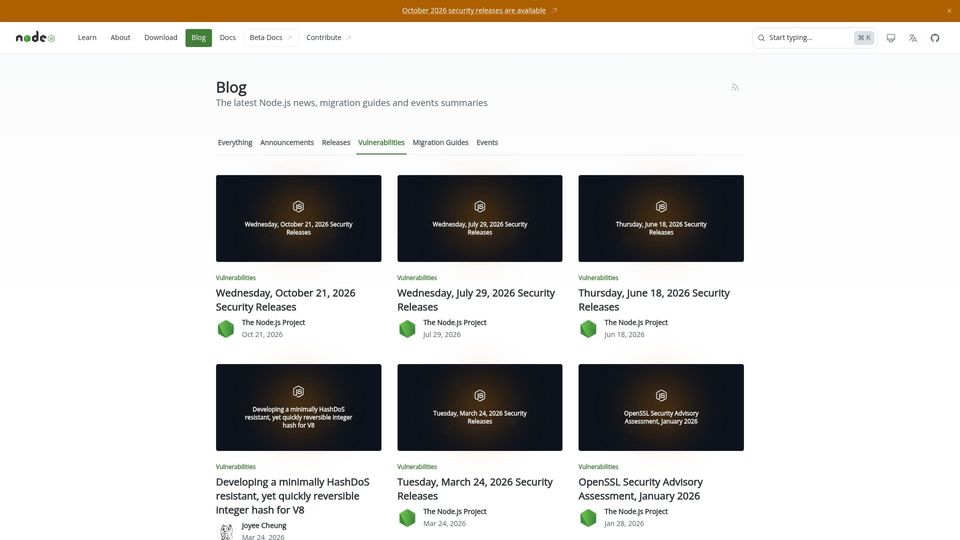Switch to the Announcements tab

[x=287, y=143]
